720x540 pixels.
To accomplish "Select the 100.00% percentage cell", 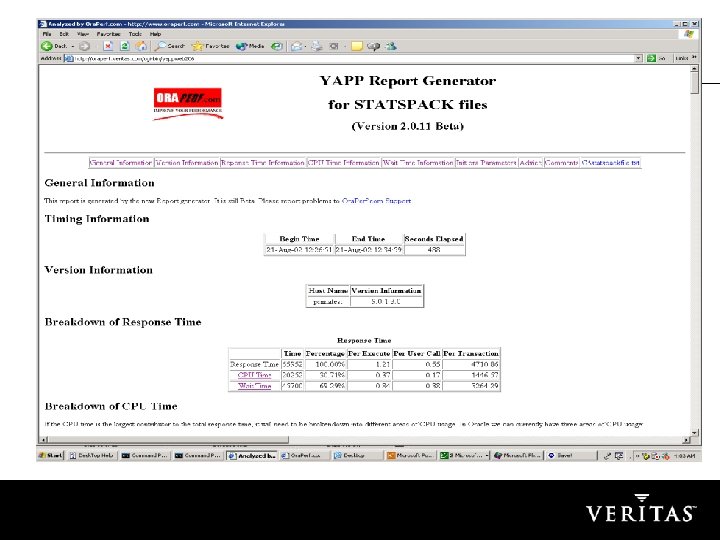I will [325, 364].
